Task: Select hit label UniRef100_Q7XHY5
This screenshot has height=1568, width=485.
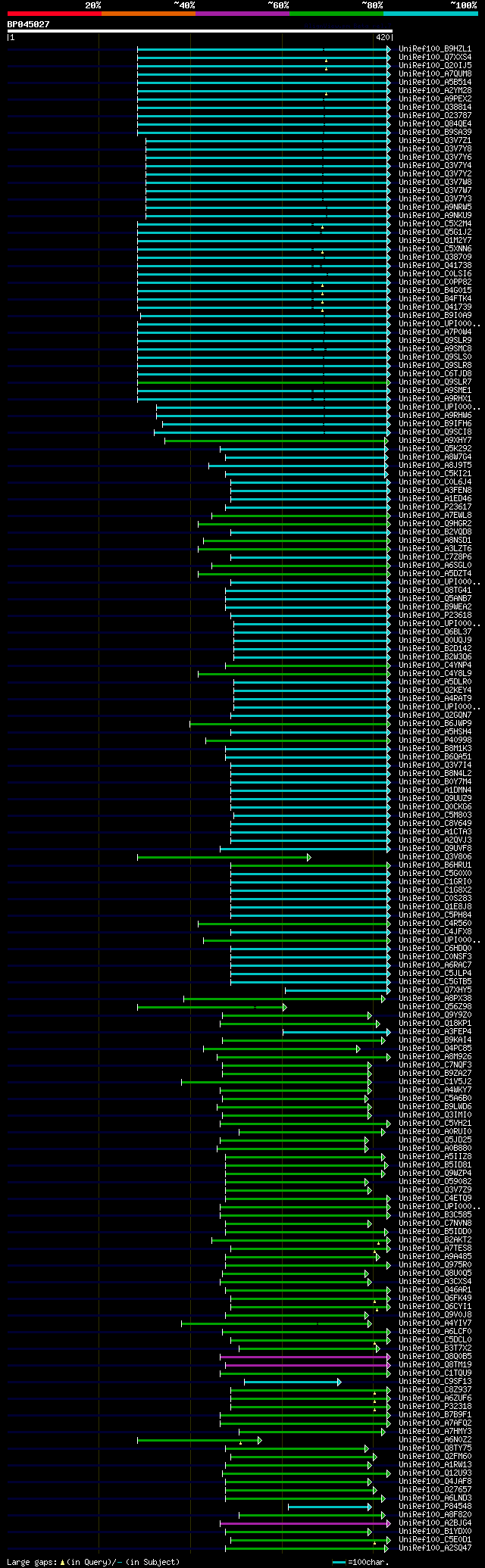Action: pos(435,990)
